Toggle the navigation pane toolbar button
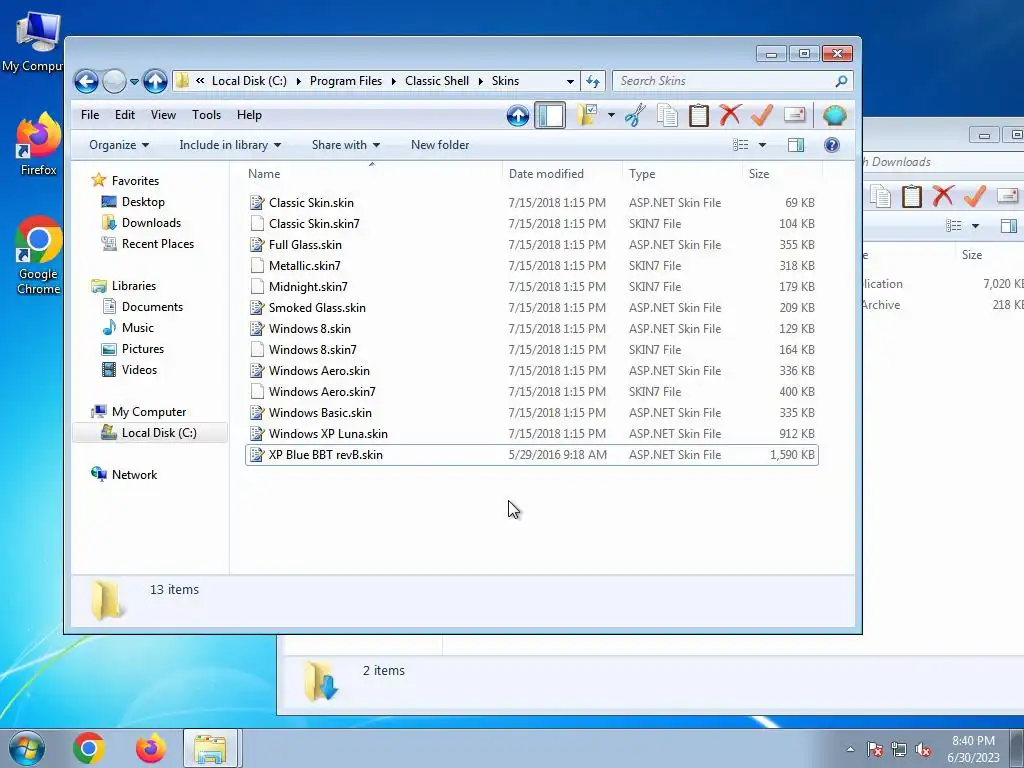The image size is (1024, 768). click(x=550, y=116)
